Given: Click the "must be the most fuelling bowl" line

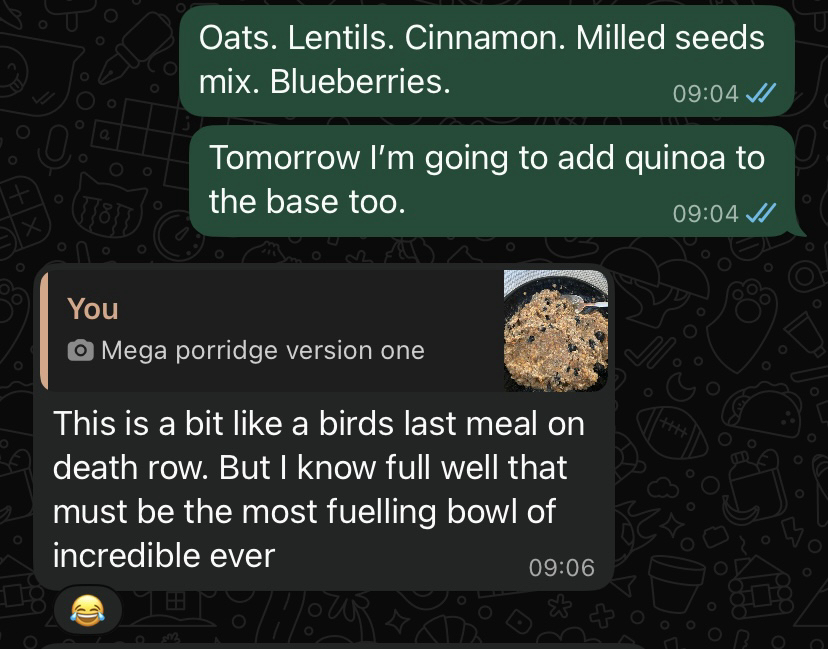Looking at the screenshot, I should pos(305,511).
